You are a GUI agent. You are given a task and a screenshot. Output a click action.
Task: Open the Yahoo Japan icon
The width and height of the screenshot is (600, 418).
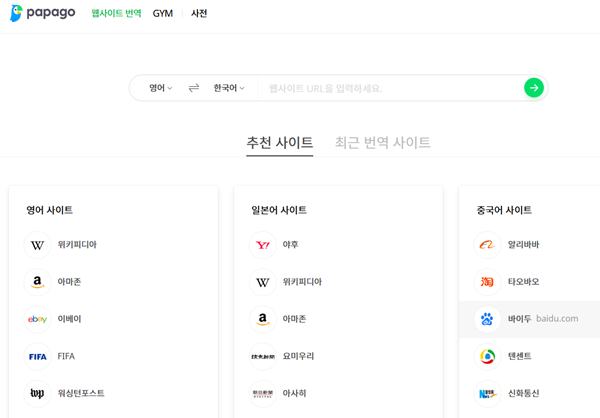tap(262, 245)
